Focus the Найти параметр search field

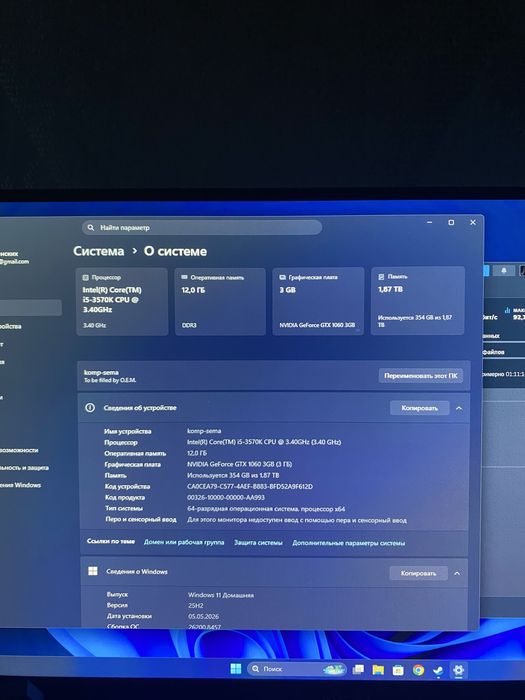point(202,228)
